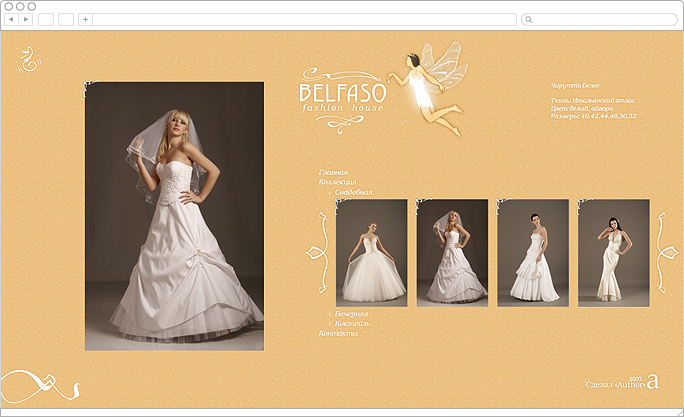684x417 pixels.
Task: Open the Коллекция menu item
Action: 337,182
